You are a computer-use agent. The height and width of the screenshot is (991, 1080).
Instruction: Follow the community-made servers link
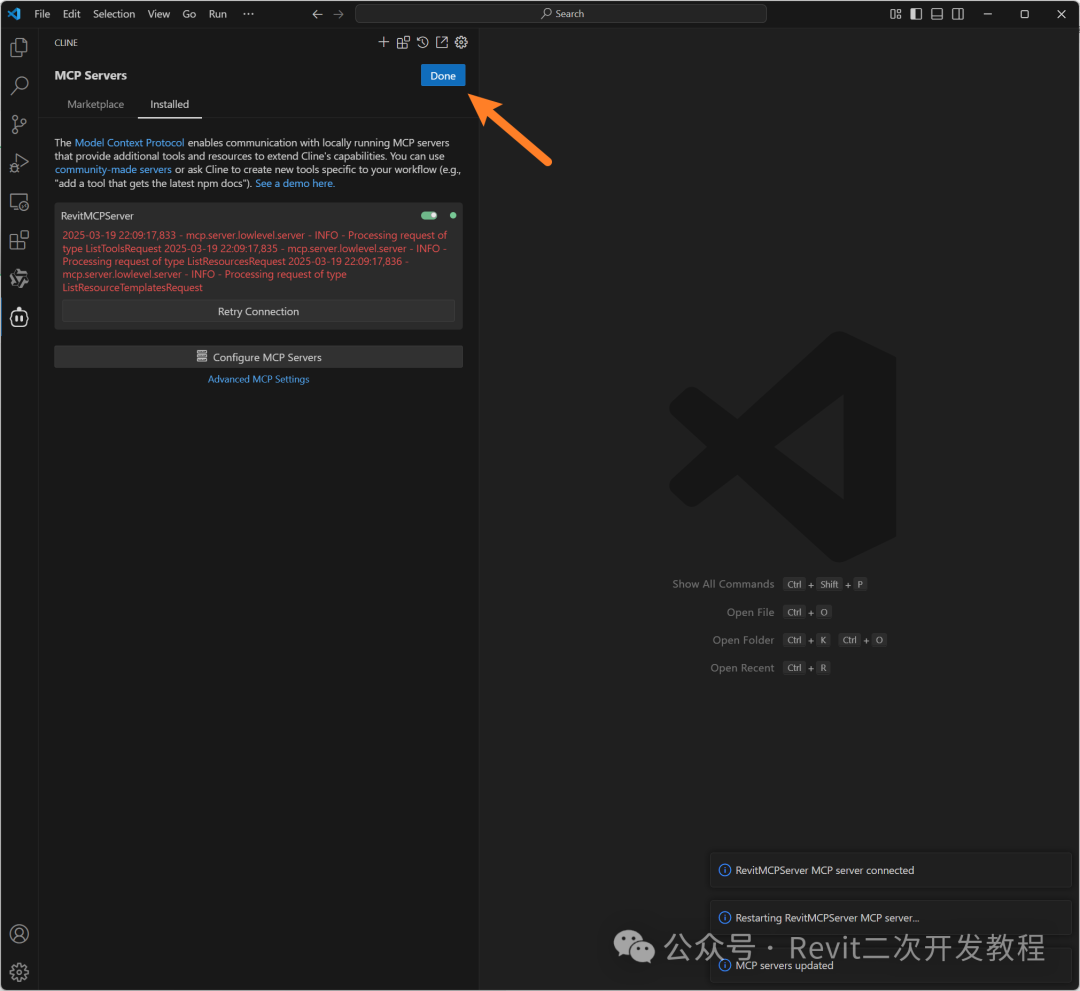pos(113,169)
